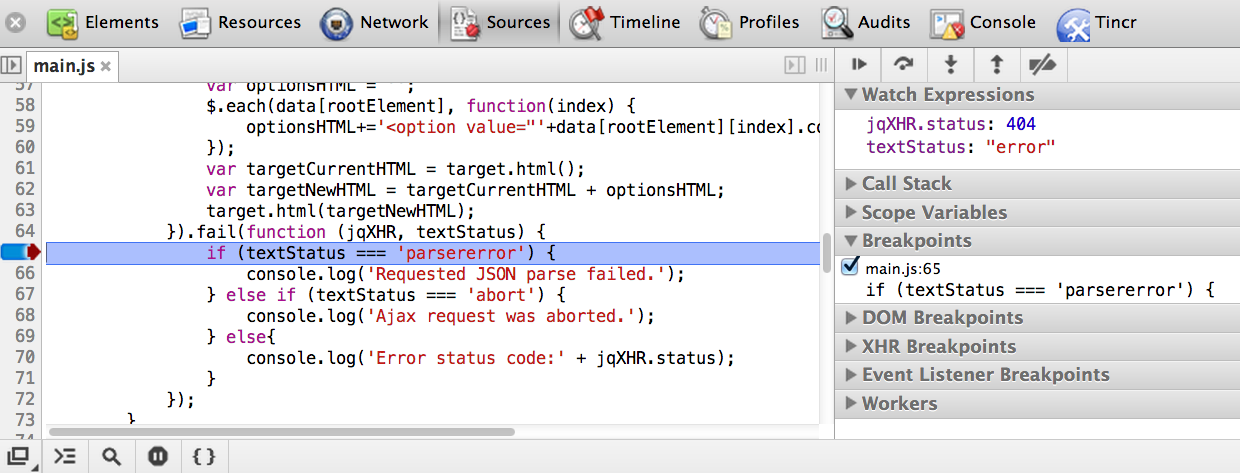Click the horizontal scrollbar in code editor

pyautogui.click(x=280, y=432)
